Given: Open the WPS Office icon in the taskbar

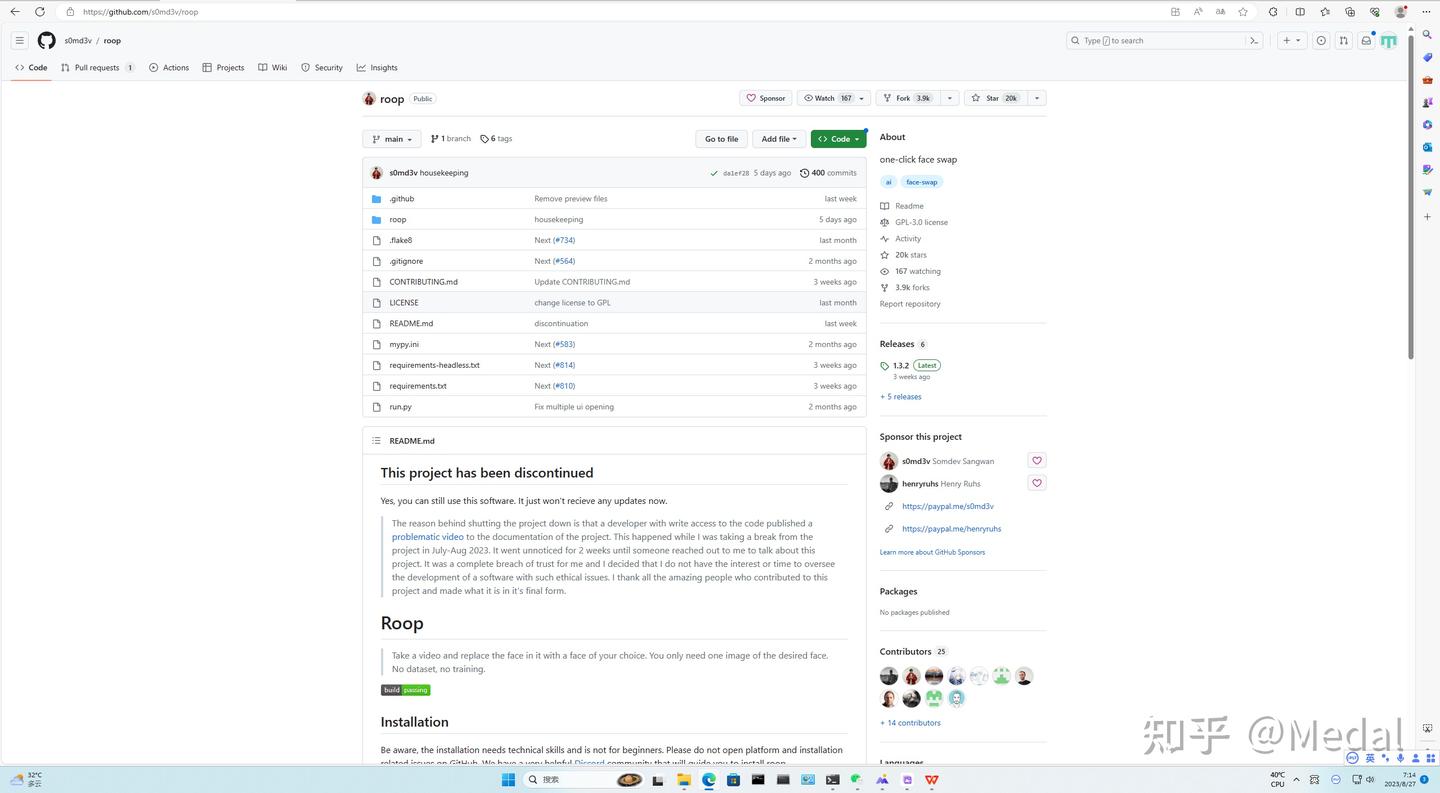Looking at the screenshot, I should click(932, 780).
